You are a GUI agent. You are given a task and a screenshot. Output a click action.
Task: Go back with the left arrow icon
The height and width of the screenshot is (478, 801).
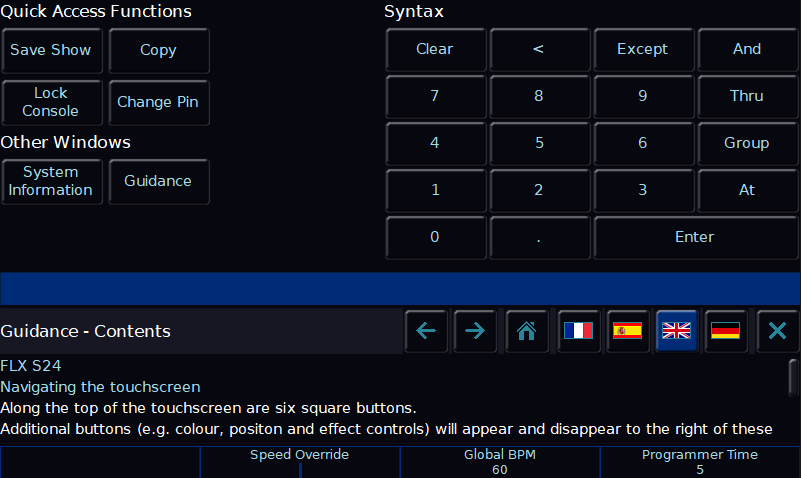tap(426, 331)
